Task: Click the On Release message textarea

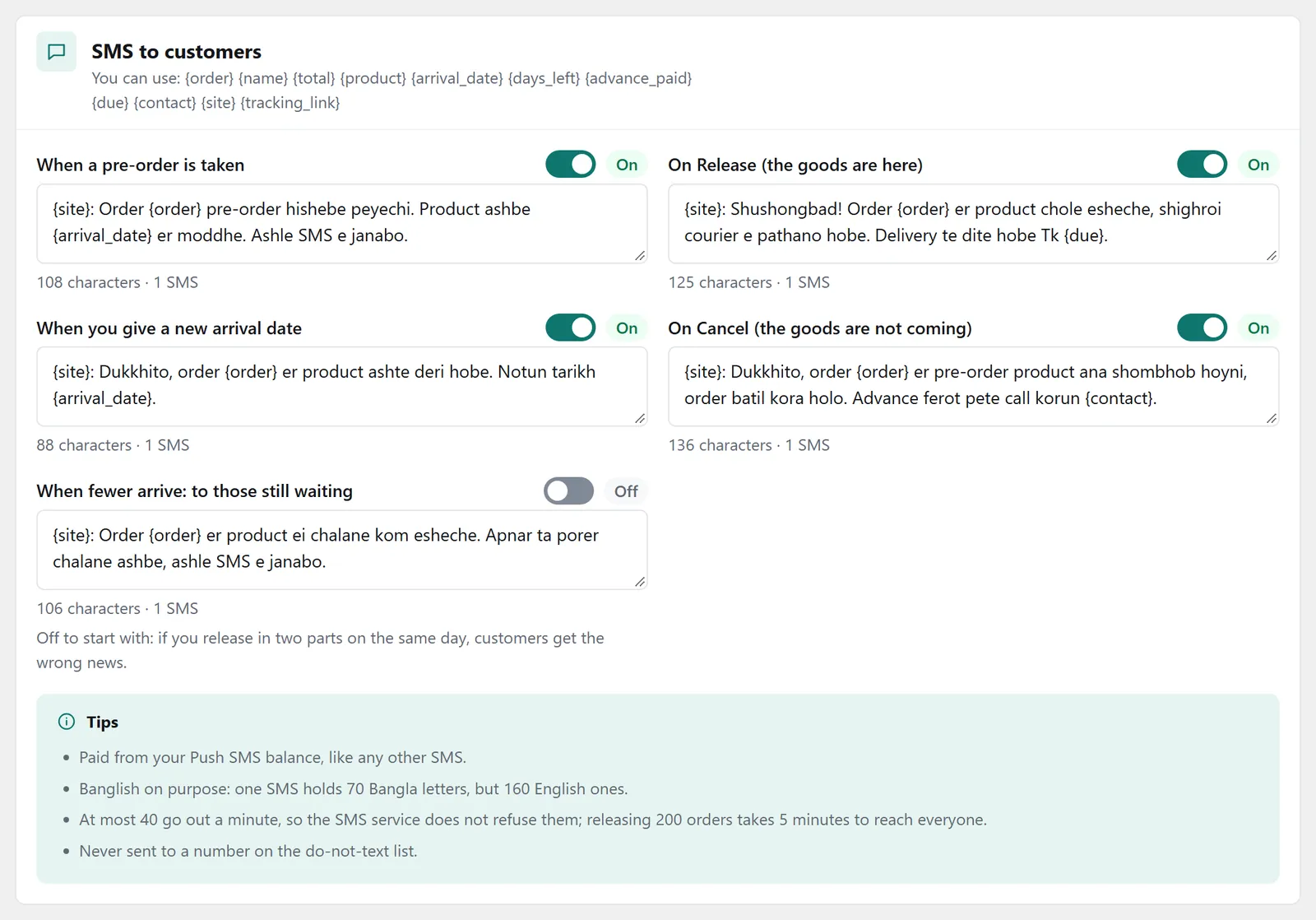Action: (x=974, y=224)
